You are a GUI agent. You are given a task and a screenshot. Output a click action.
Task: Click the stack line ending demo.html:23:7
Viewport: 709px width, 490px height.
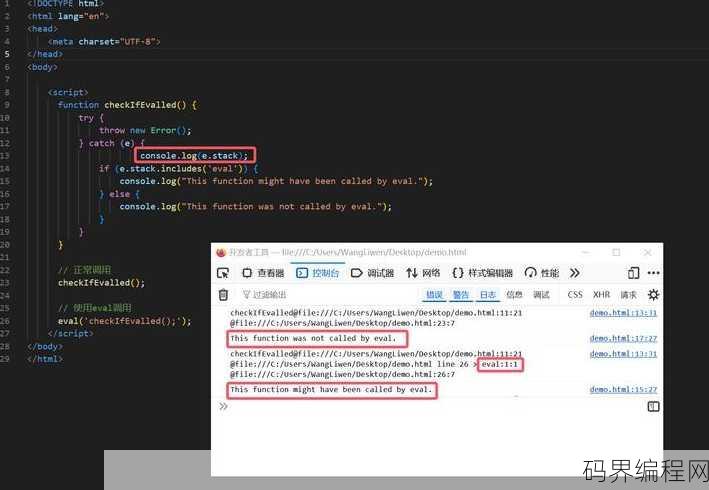342,323
